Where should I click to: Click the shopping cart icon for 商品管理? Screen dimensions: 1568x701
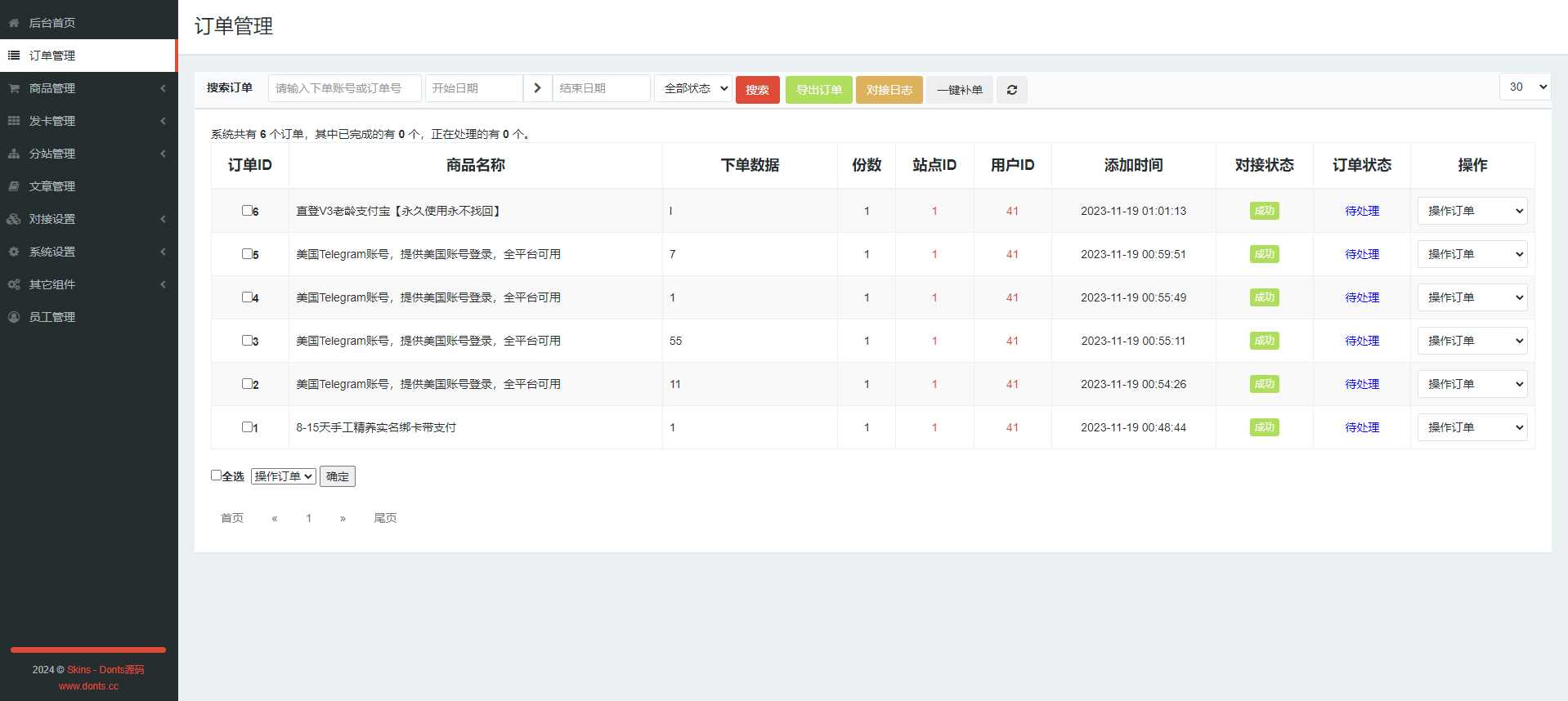(x=14, y=88)
